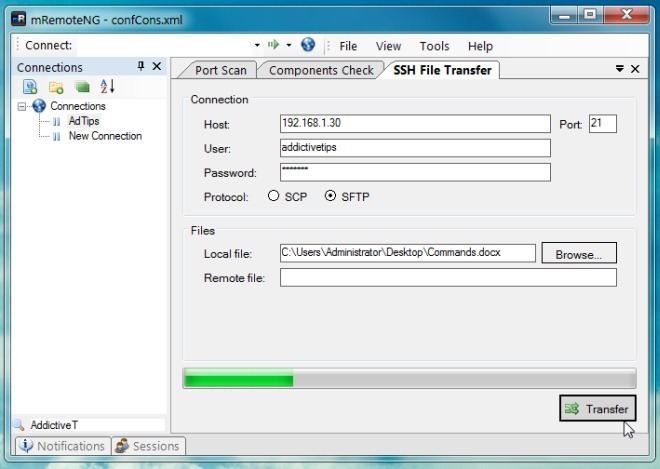Screen dimensions: 660x469
Task: Click the green View icon in Connections panel
Action: click(82, 87)
